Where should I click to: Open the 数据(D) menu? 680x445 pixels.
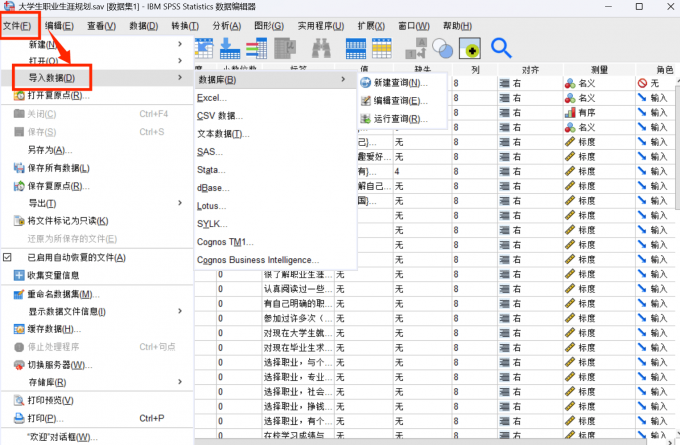tap(144, 26)
